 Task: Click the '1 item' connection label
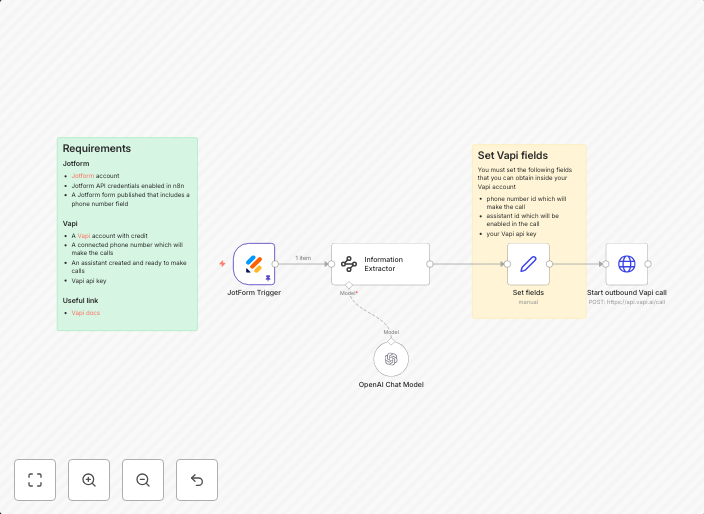[303, 258]
